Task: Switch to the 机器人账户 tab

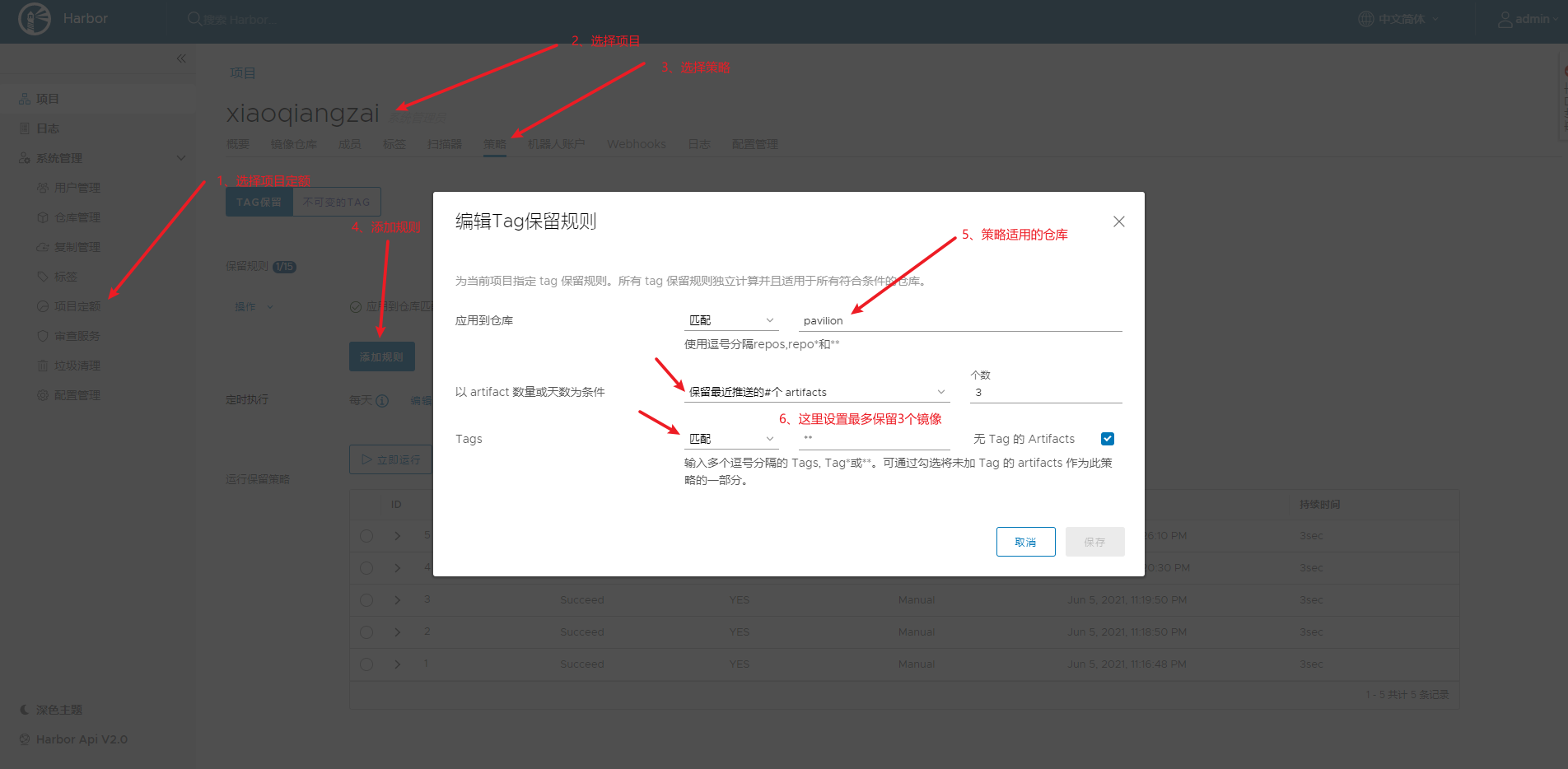Action: pyautogui.click(x=557, y=144)
